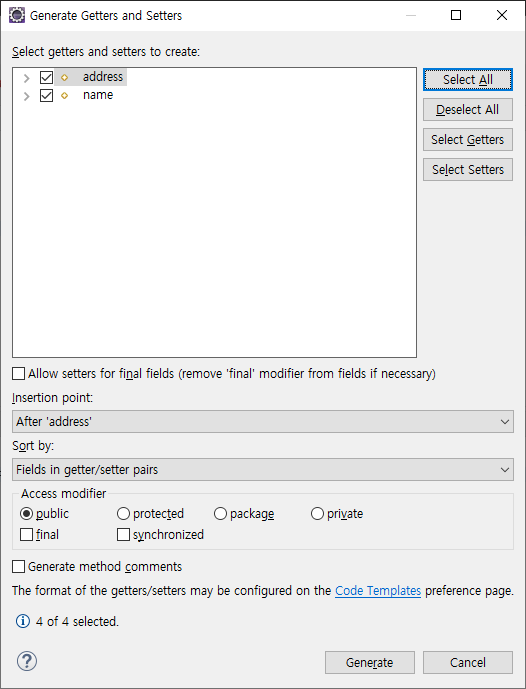Select the package access modifier
The image size is (526, 689).
[220, 513]
